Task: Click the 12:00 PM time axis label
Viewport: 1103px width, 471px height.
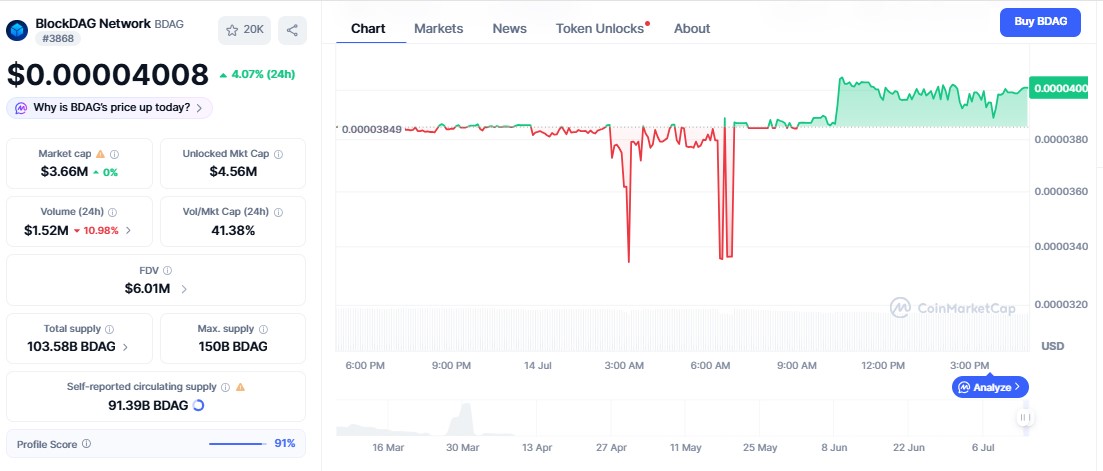Action: 883,366
